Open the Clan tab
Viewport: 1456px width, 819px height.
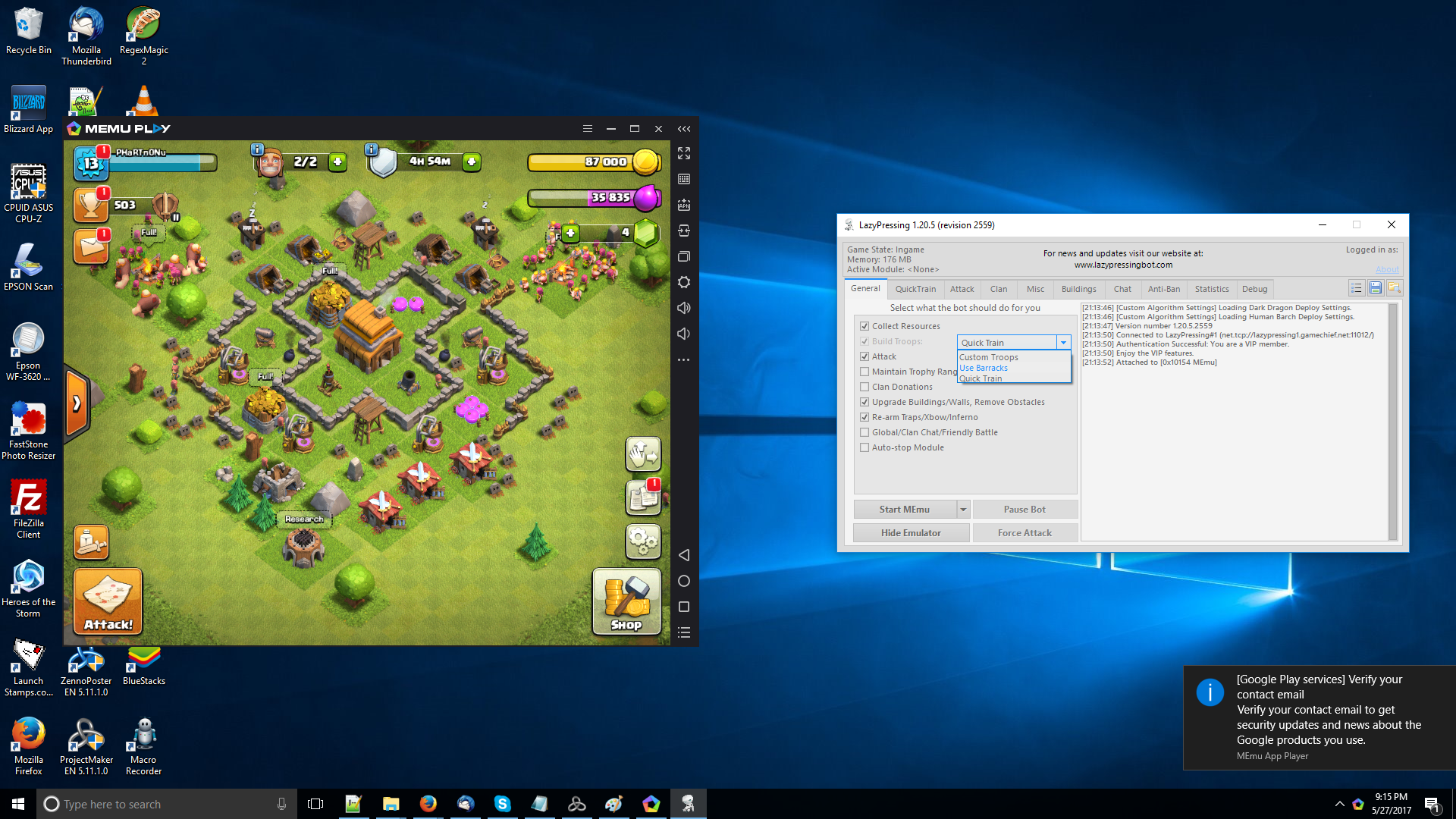[x=999, y=289]
